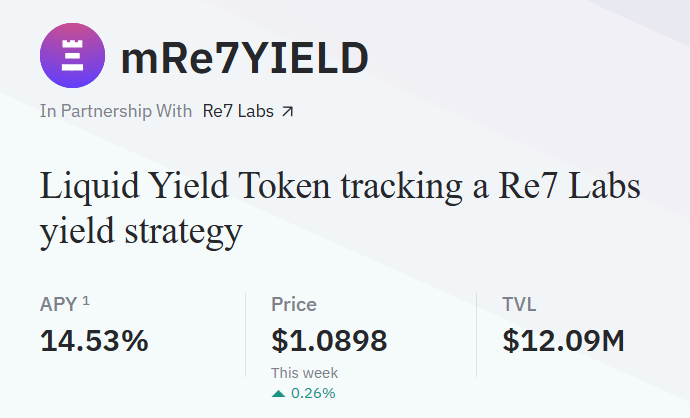This screenshot has height=418, width=690.
Task: Click the 0.26% weekly change figure
Action: pos(313,393)
